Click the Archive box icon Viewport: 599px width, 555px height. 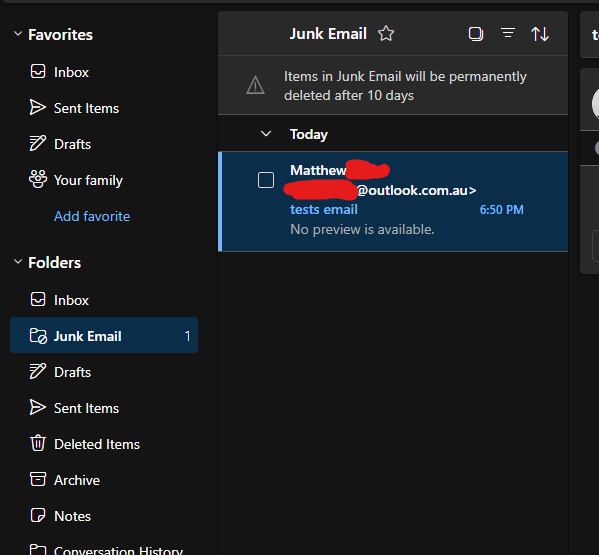38,479
